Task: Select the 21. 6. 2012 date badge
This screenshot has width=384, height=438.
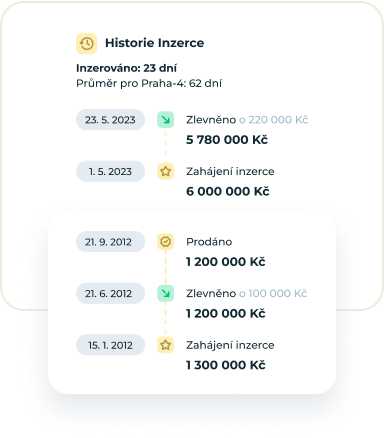Action: click(110, 293)
